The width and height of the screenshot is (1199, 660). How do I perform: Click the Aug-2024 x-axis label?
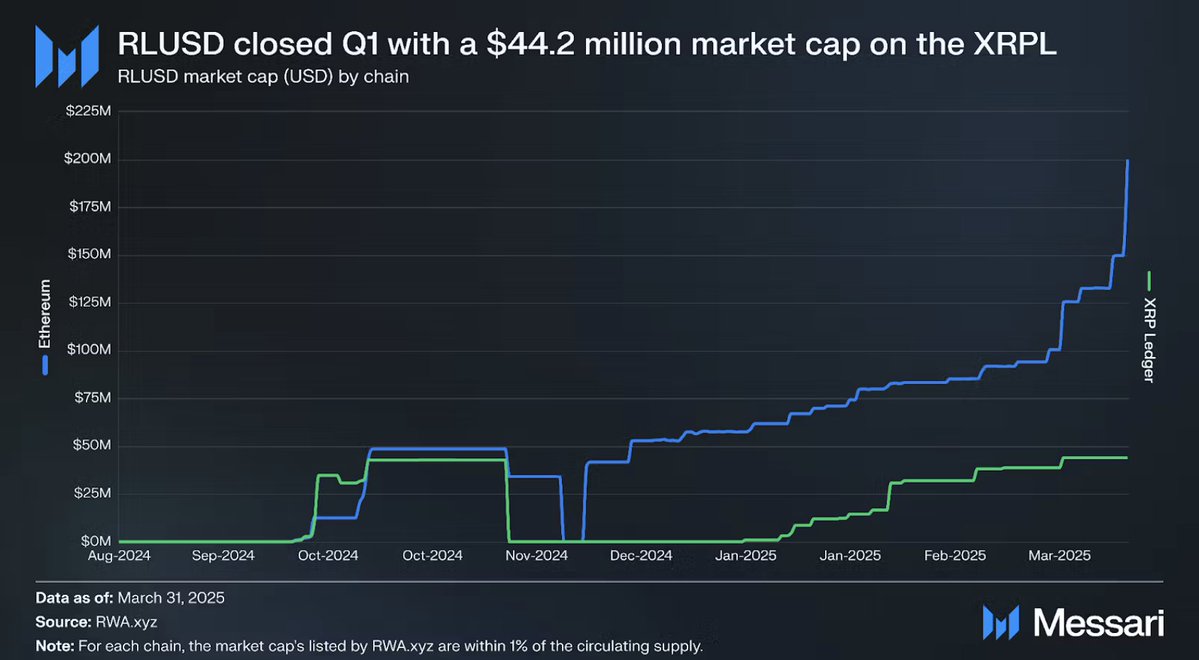[119, 556]
